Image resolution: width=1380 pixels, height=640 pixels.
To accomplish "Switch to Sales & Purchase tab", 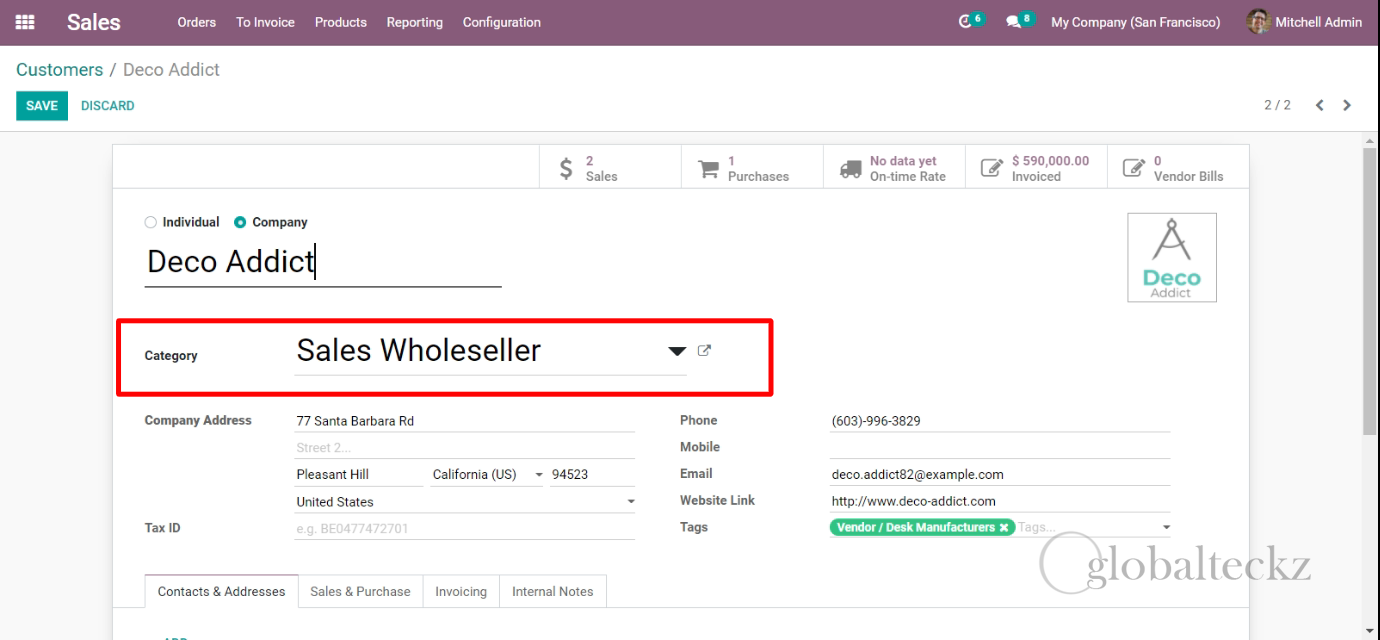I will tap(360, 591).
